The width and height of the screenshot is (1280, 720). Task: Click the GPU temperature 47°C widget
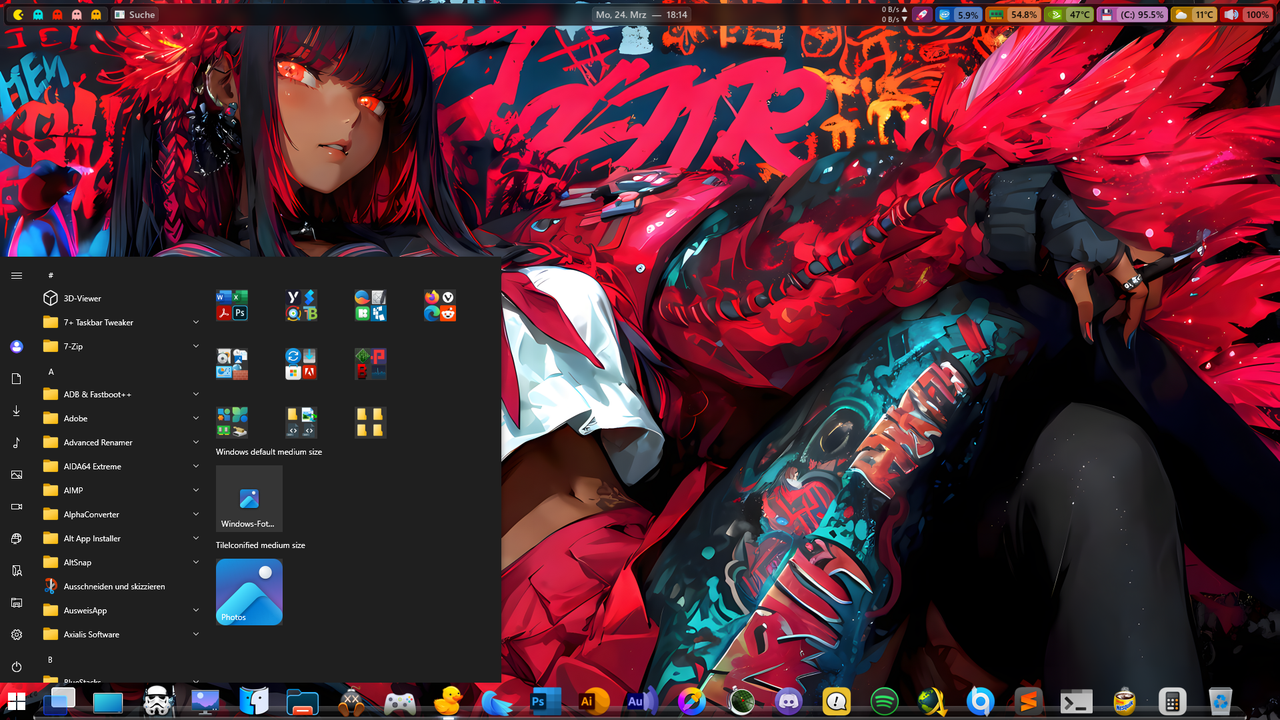click(1069, 15)
